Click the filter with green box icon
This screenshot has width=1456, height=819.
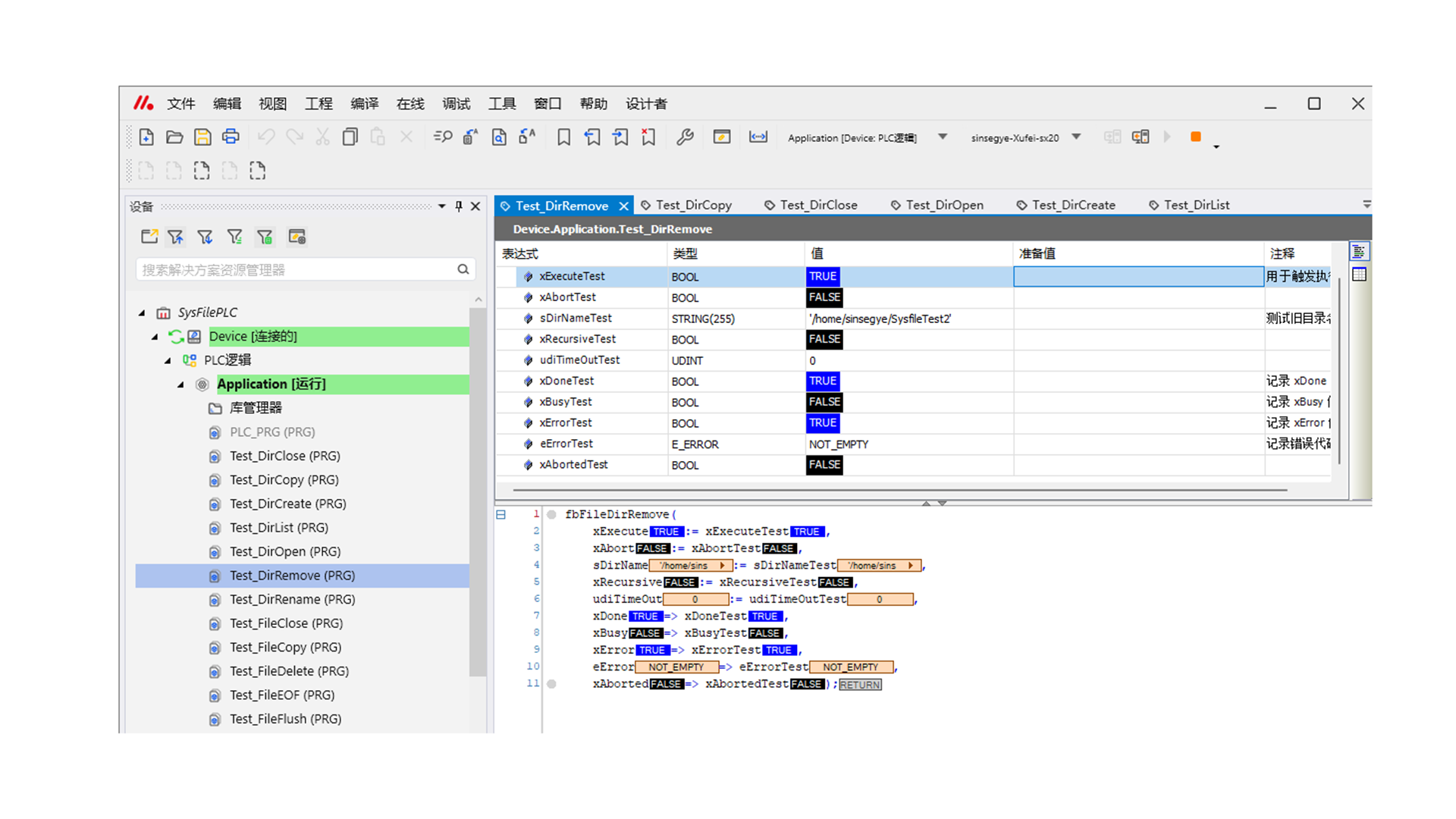[x=265, y=237]
